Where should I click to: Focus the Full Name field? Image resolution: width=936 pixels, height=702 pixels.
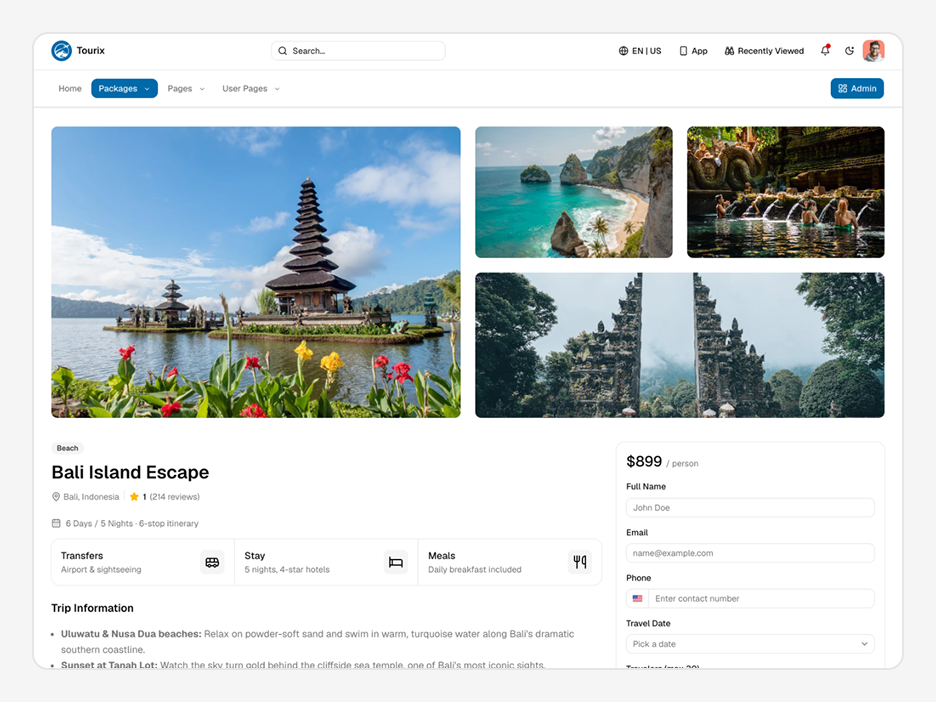(750, 507)
